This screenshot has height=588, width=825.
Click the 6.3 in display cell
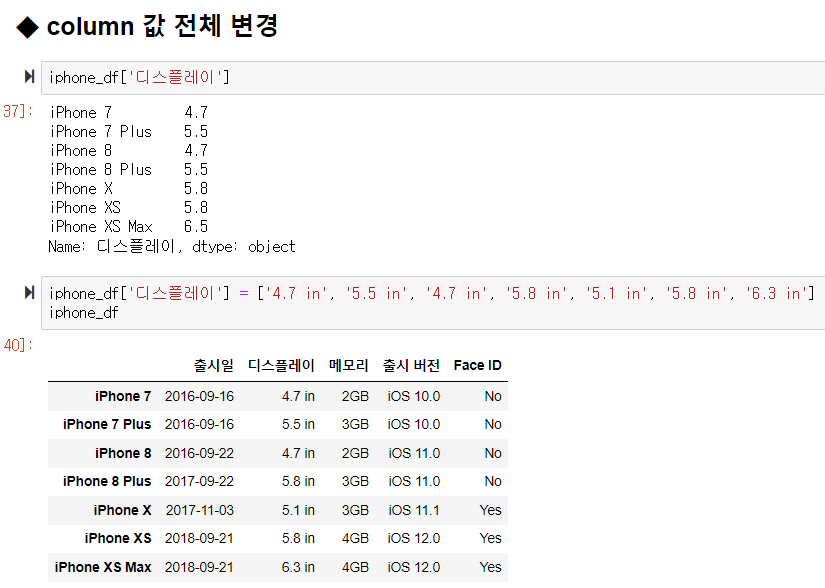(x=298, y=567)
